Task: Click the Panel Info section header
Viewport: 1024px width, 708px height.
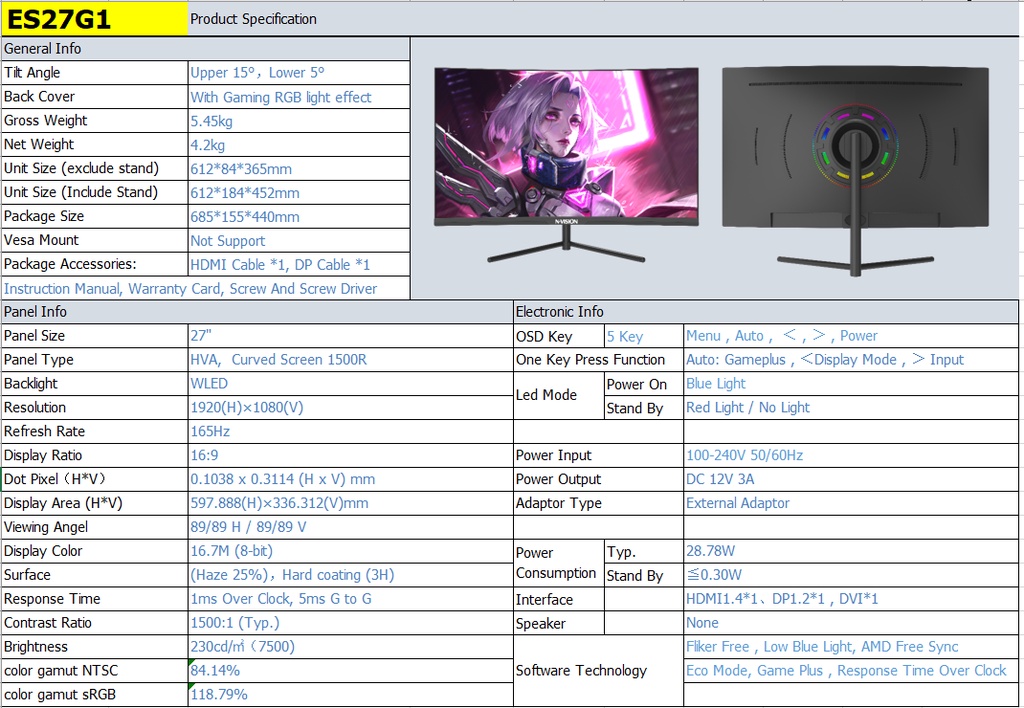Action: (x=257, y=312)
